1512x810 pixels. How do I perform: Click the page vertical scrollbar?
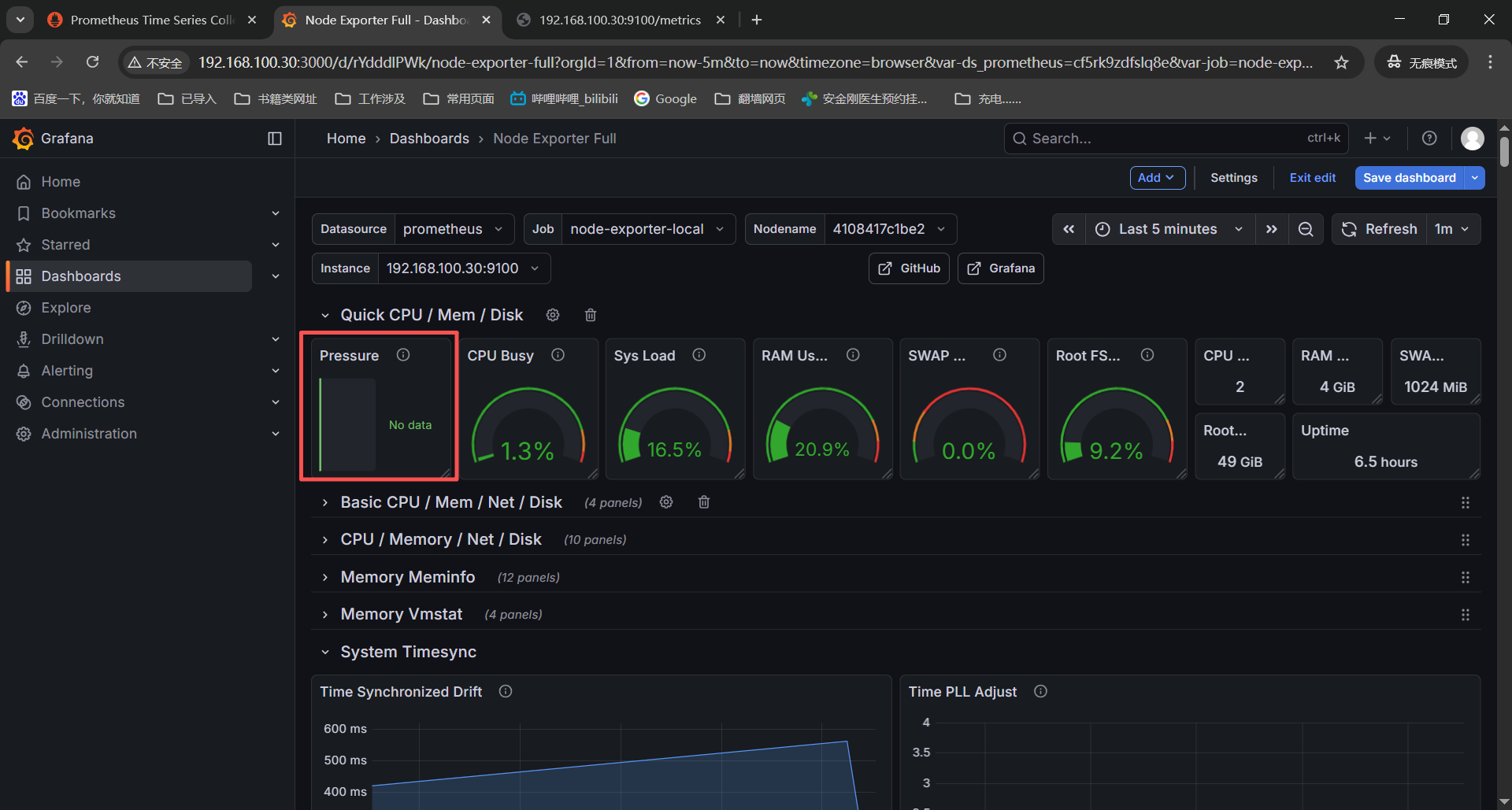click(x=1504, y=151)
